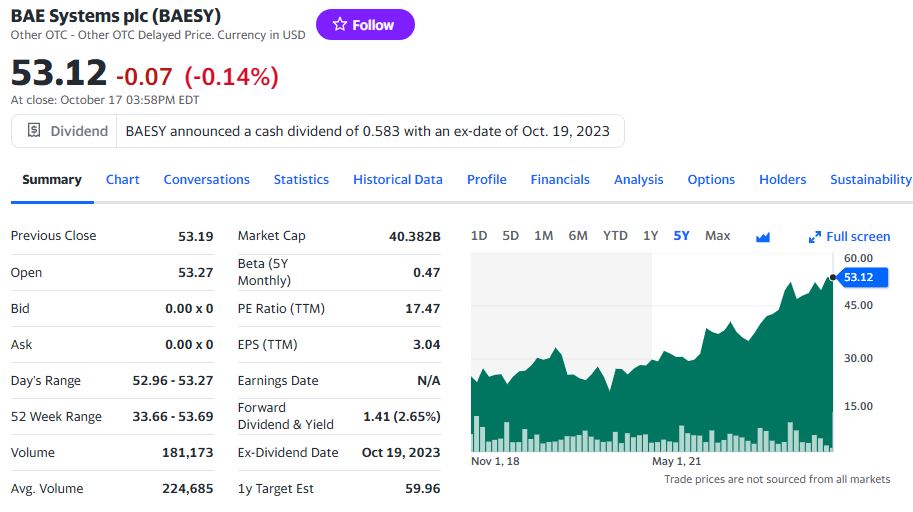Click the Ask value 0.00 x 0
913x512 pixels.
coord(189,345)
